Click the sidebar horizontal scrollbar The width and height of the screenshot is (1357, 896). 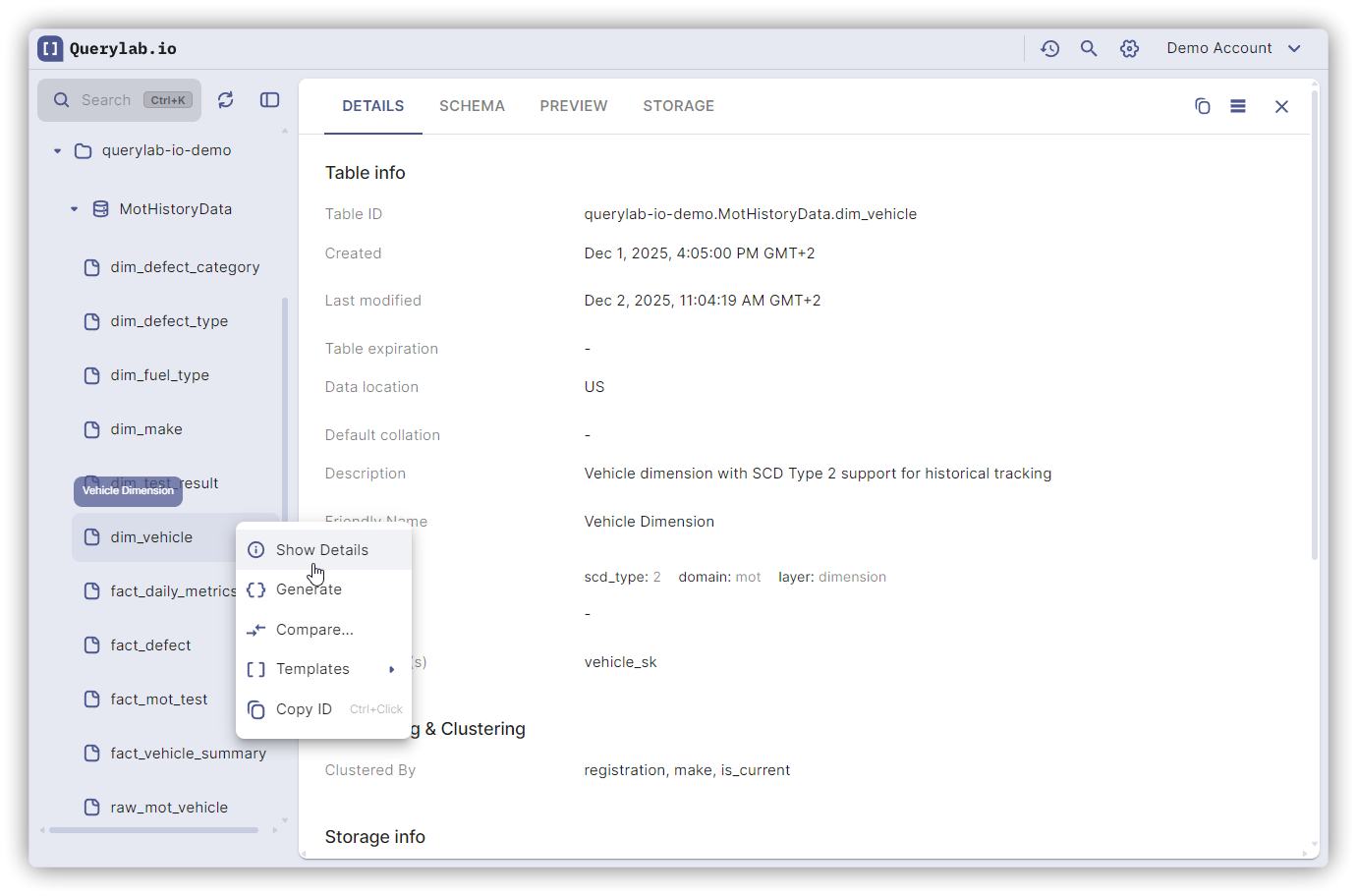coord(153,830)
